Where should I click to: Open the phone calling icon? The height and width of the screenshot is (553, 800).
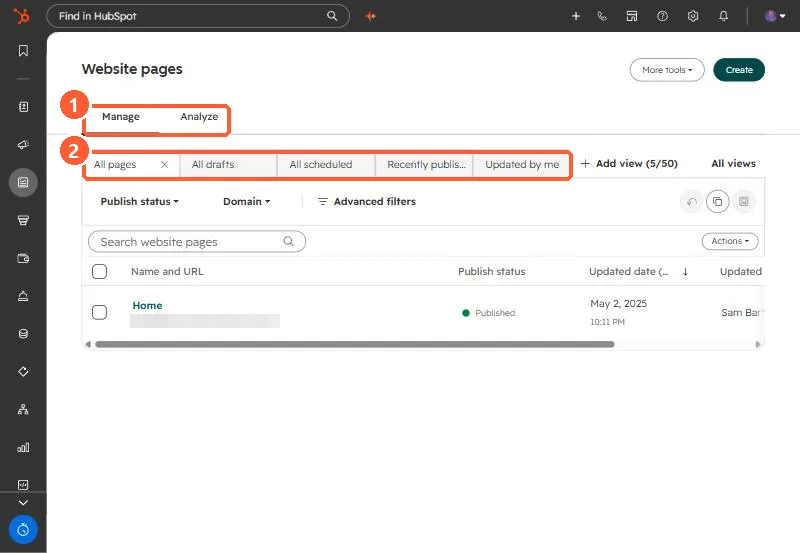[x=602, y=16]
